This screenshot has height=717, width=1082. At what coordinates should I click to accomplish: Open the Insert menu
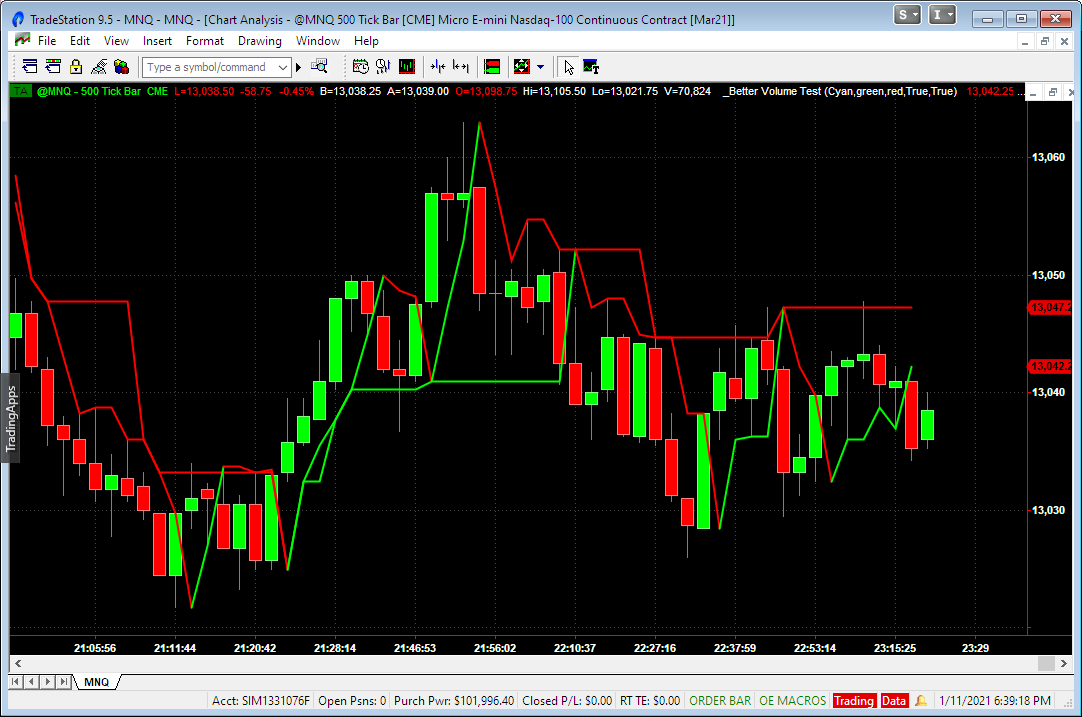[x=157, y=41]
